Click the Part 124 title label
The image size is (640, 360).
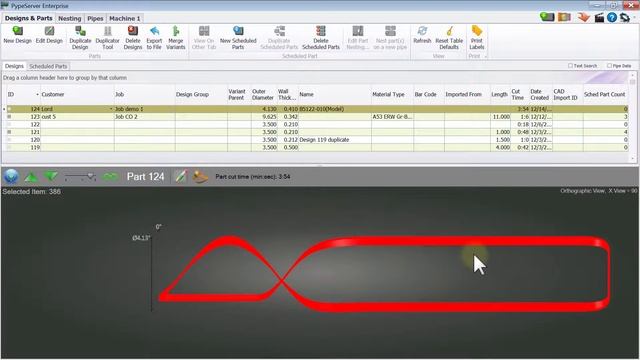145,176
